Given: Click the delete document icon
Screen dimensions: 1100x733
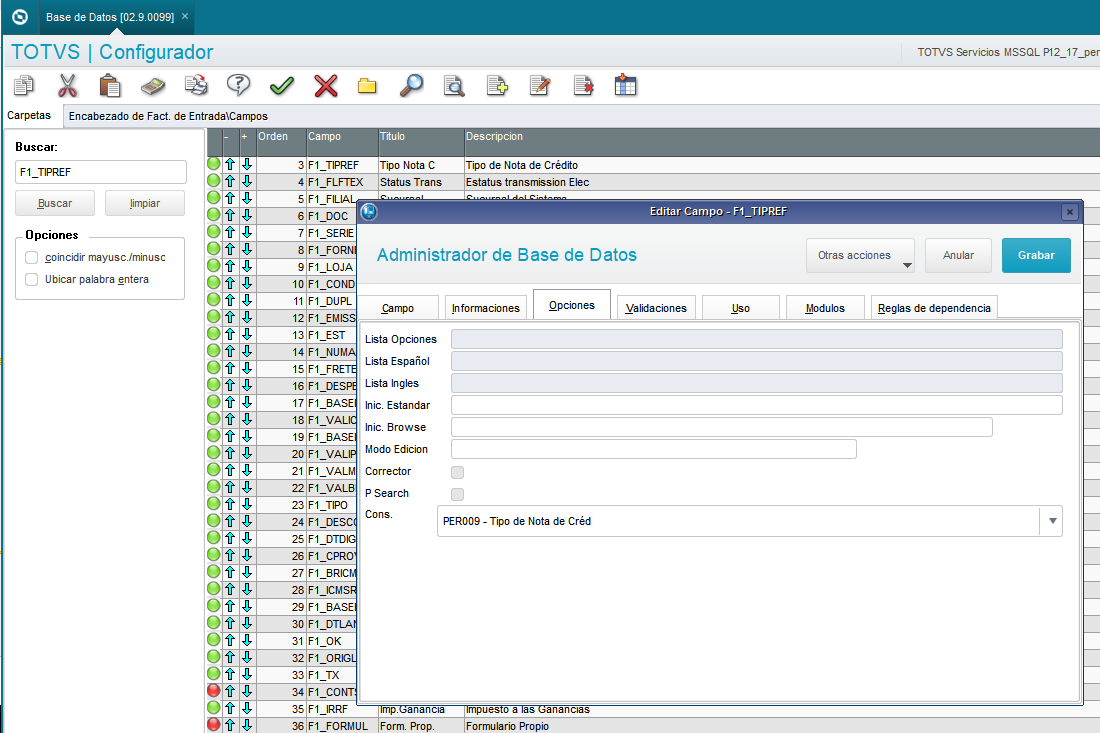Looking at the screenshot, I should tap(583, 86).
